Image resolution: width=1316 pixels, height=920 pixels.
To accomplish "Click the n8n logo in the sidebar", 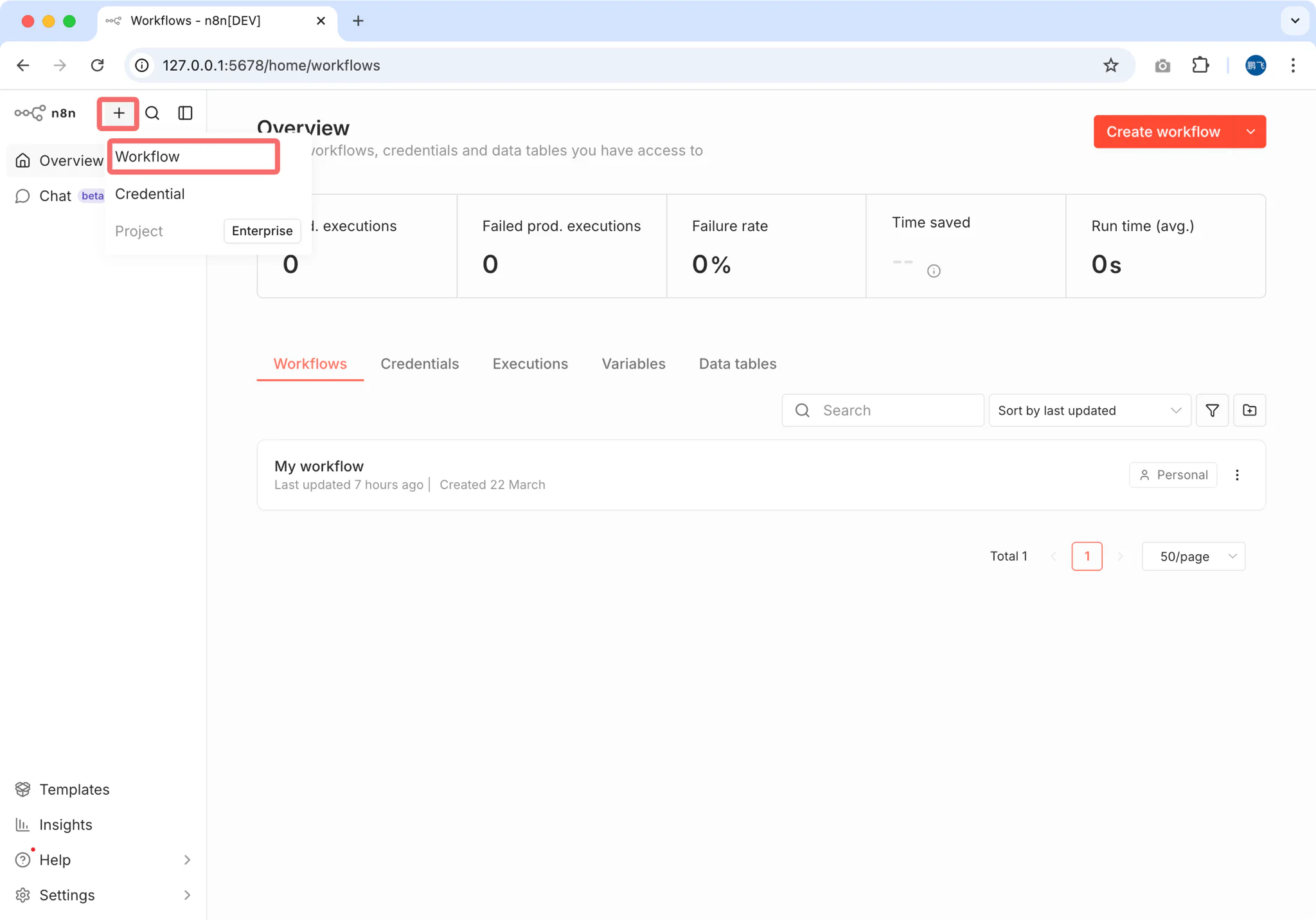I will point(45,113).
